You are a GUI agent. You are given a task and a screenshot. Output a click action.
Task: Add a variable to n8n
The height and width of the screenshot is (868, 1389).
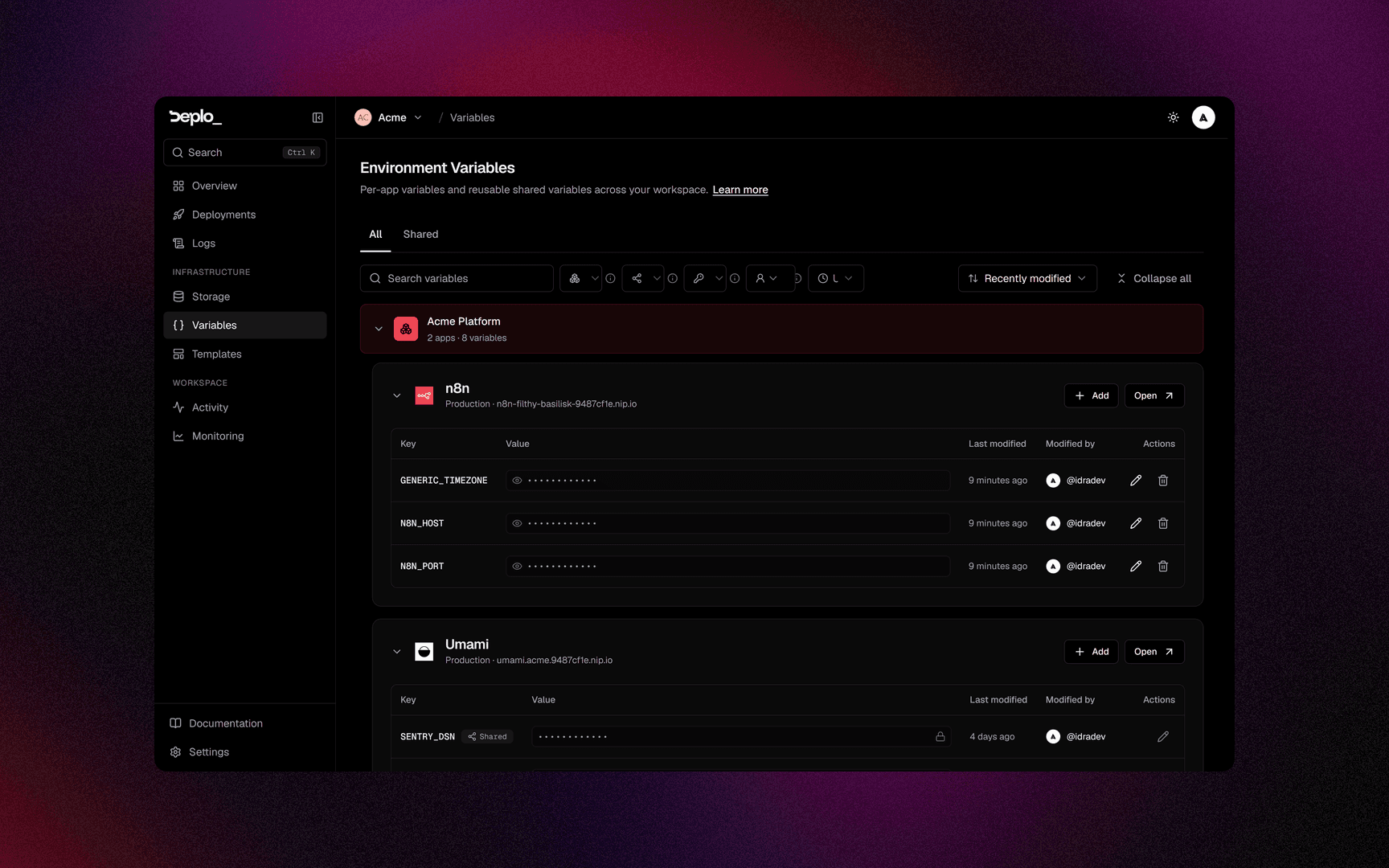point(1092,395)
